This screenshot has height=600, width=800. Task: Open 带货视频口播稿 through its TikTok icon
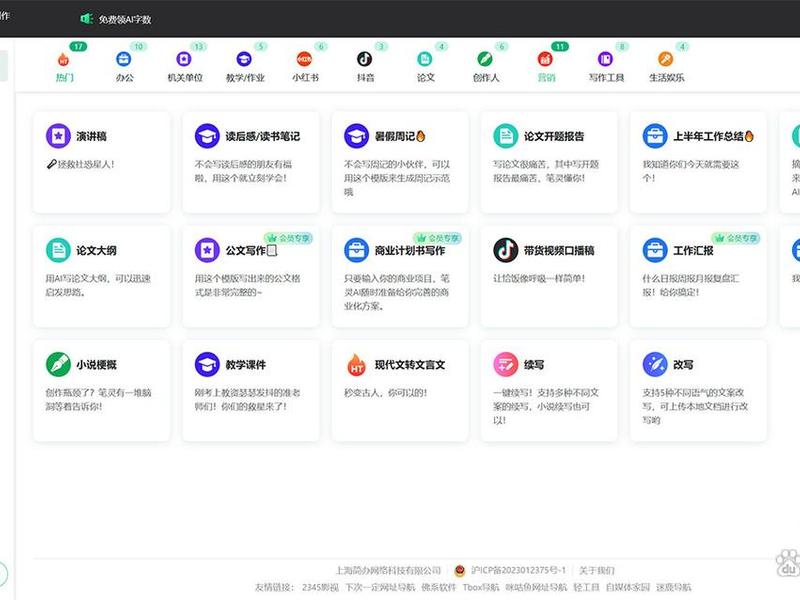[x=506, y=251]
